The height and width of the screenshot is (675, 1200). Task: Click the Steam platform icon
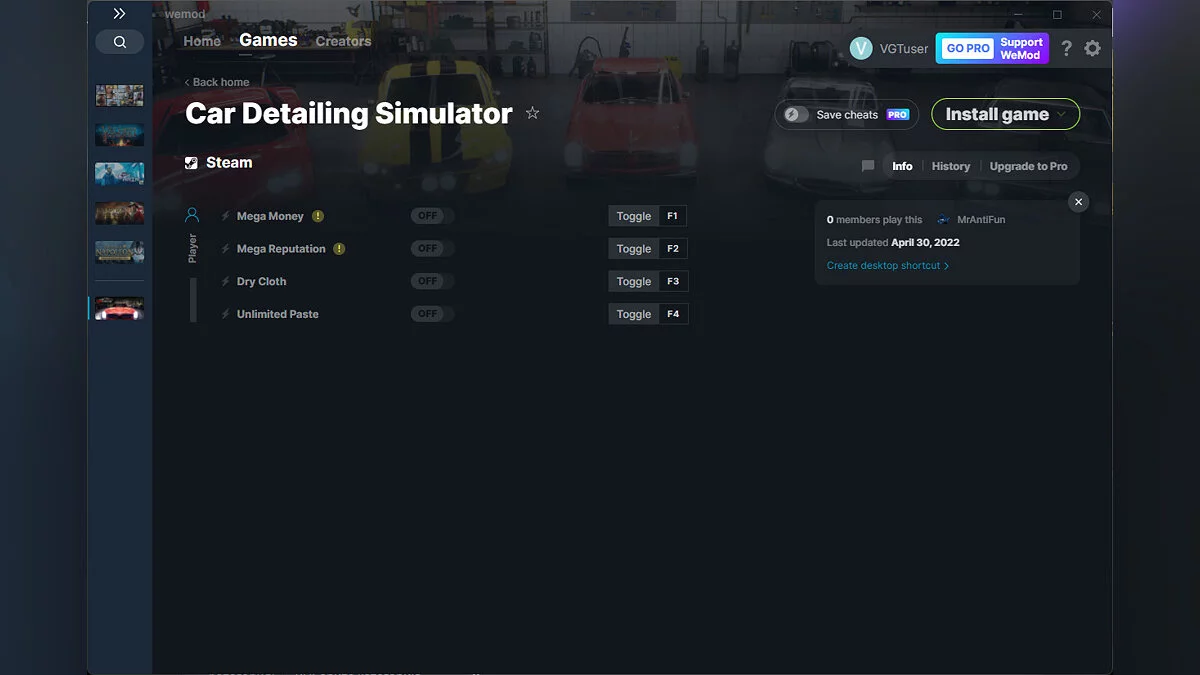click(x=190, y=162)
